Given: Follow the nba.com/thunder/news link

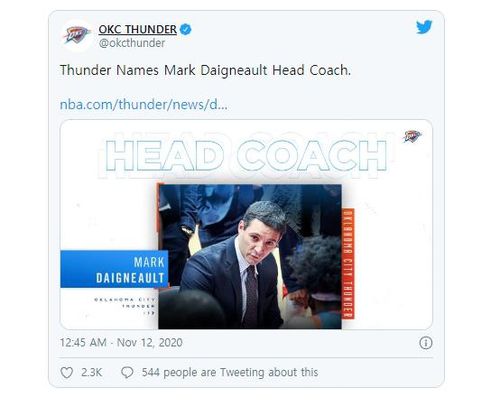Looking at the screenshot, I should 144,104.
